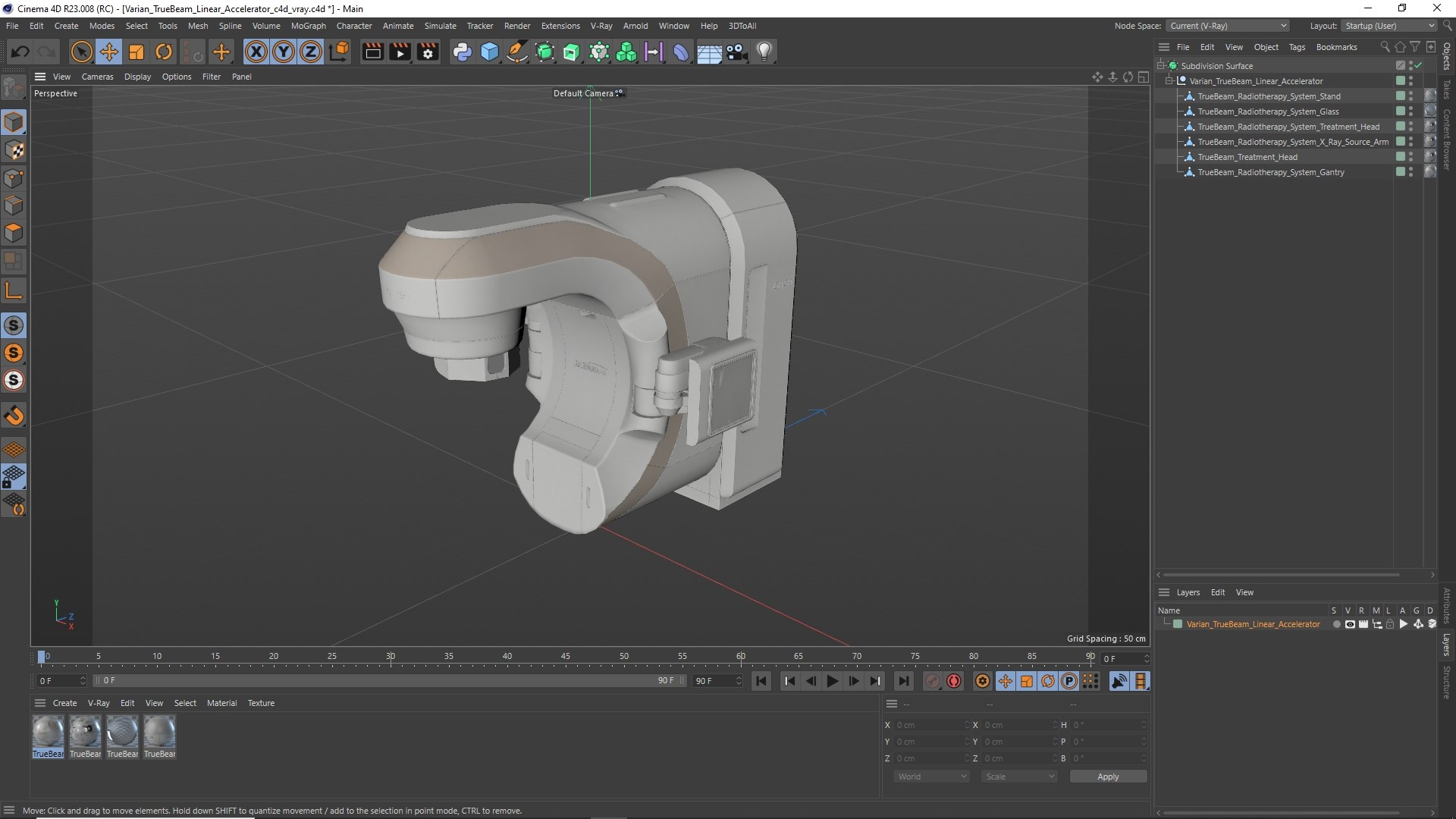This screenshot has width=1456, height=819.
Task: Toggle Subdivision Surface enable checkmark
Action: (x=1418, y=66)
